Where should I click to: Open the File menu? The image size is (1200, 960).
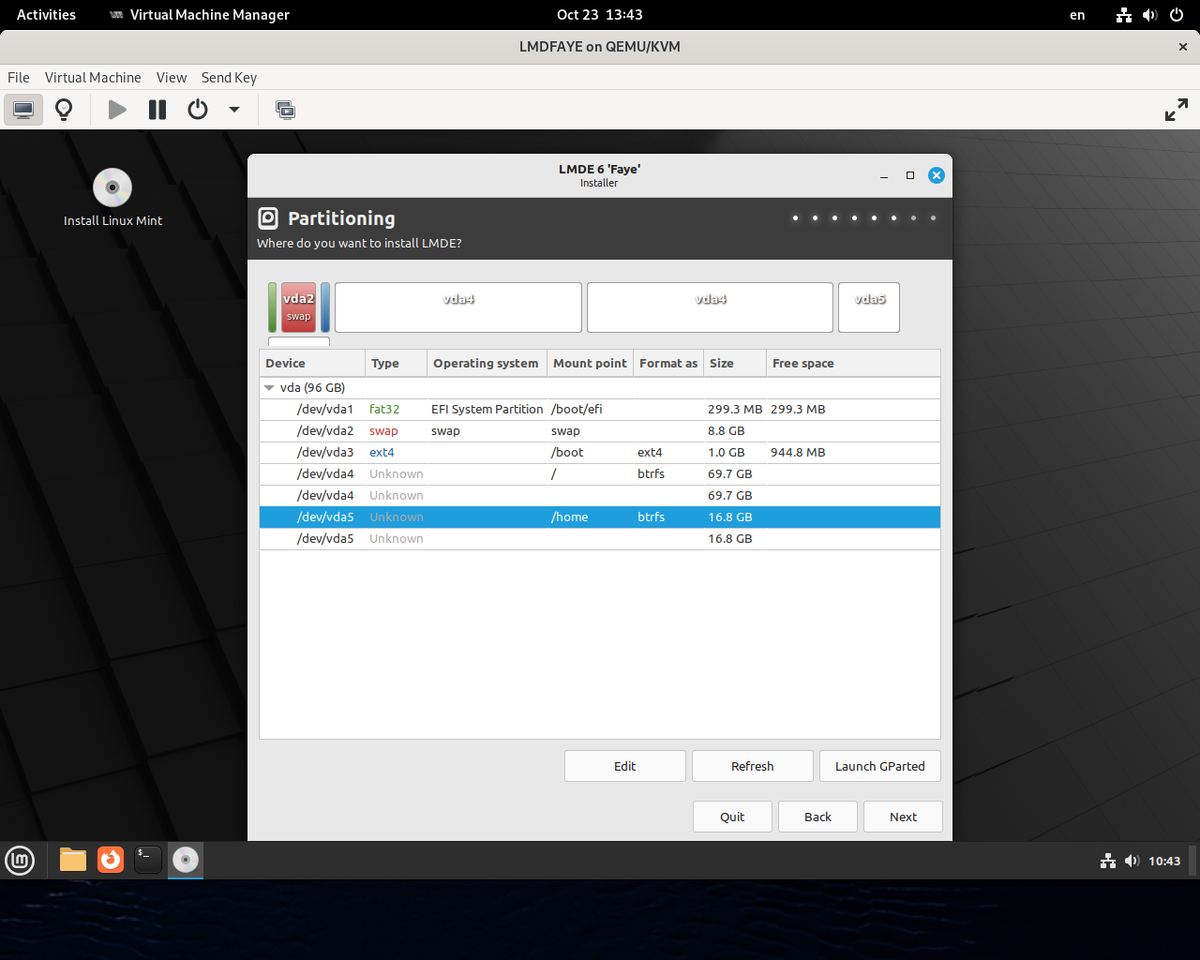click(x=18, y=77)
